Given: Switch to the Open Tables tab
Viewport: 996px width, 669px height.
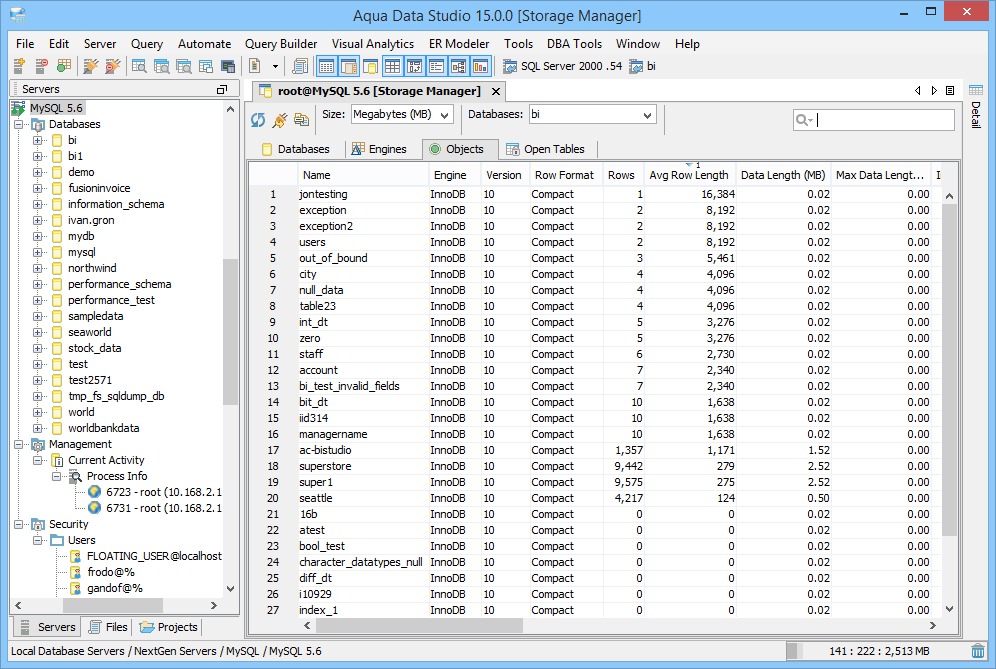Looking at the screenshot, I should pyautogui.click(x=546, y=149).
